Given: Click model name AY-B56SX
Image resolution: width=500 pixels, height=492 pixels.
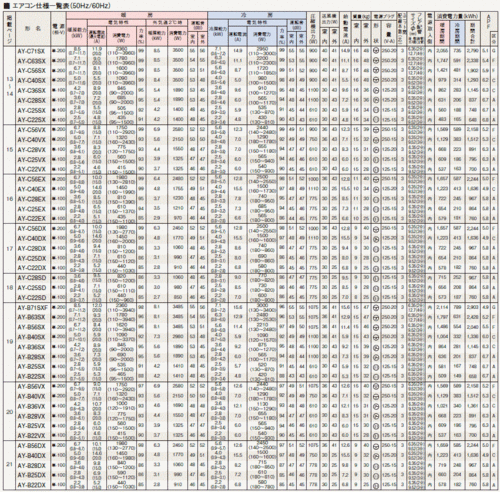Looking at the screenshot, I should tap(32, 327).
